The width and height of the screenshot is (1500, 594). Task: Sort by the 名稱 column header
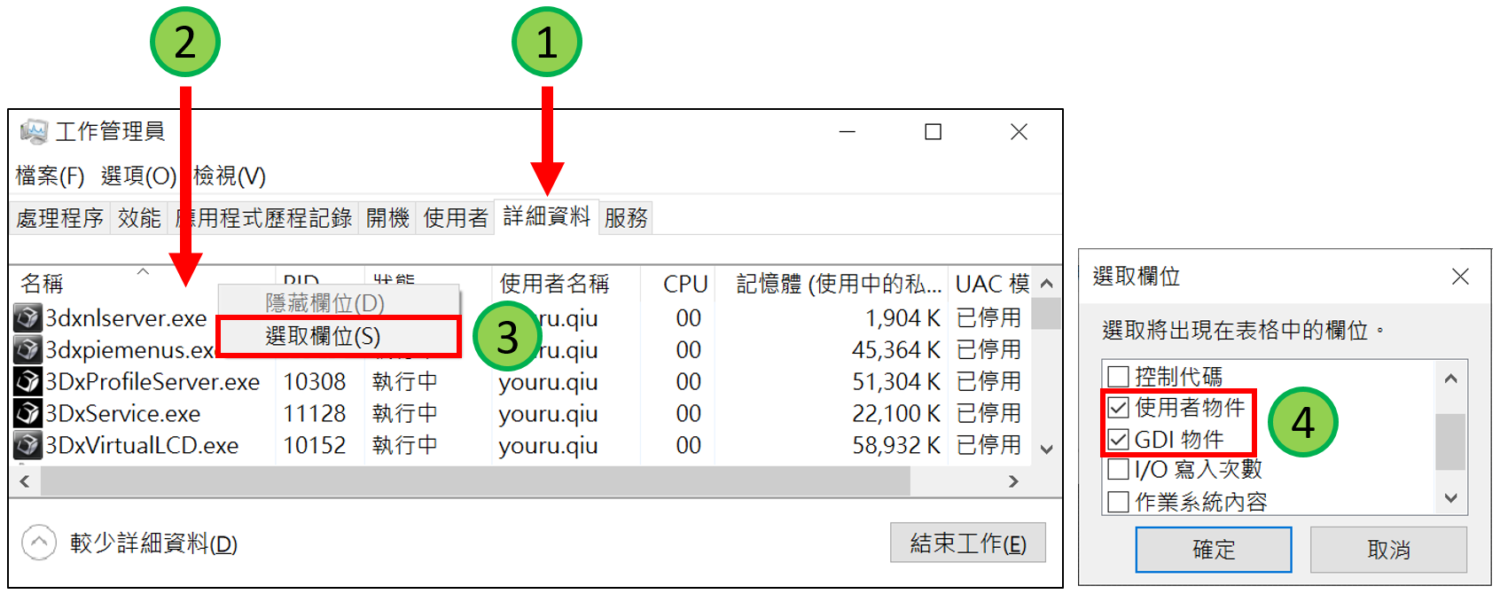pyautogui.click(x=143, y=283)
